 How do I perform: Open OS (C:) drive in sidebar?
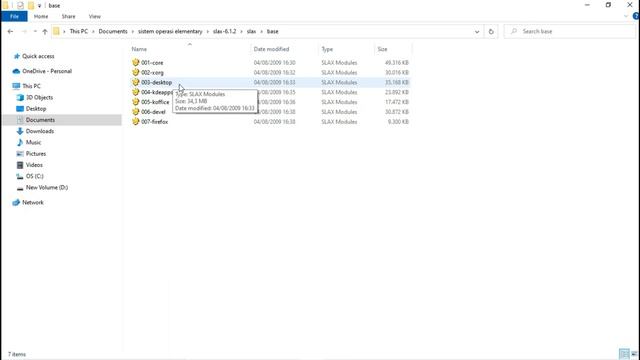pos(35,176)
